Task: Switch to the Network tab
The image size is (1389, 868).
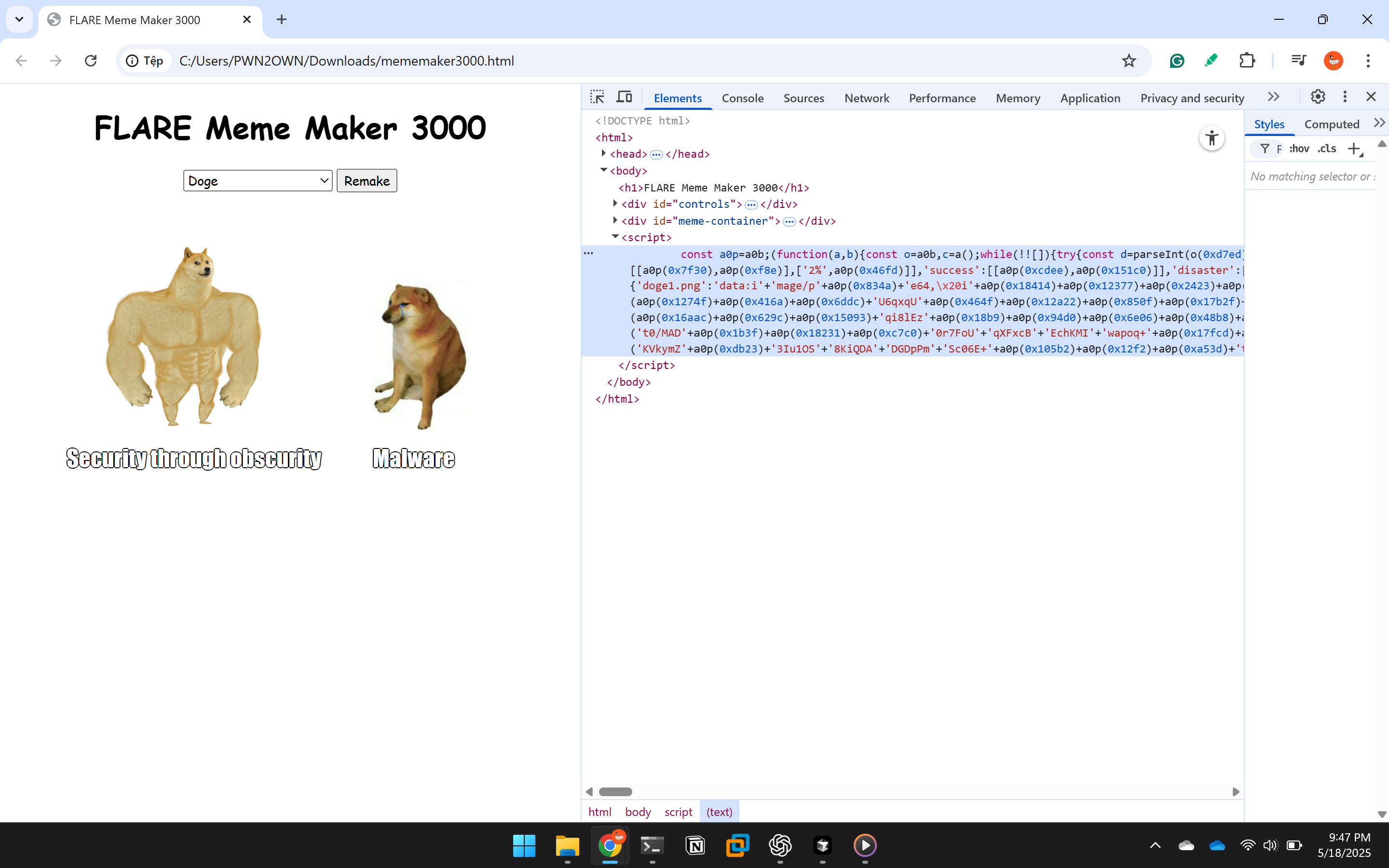Action: [867, 98]
